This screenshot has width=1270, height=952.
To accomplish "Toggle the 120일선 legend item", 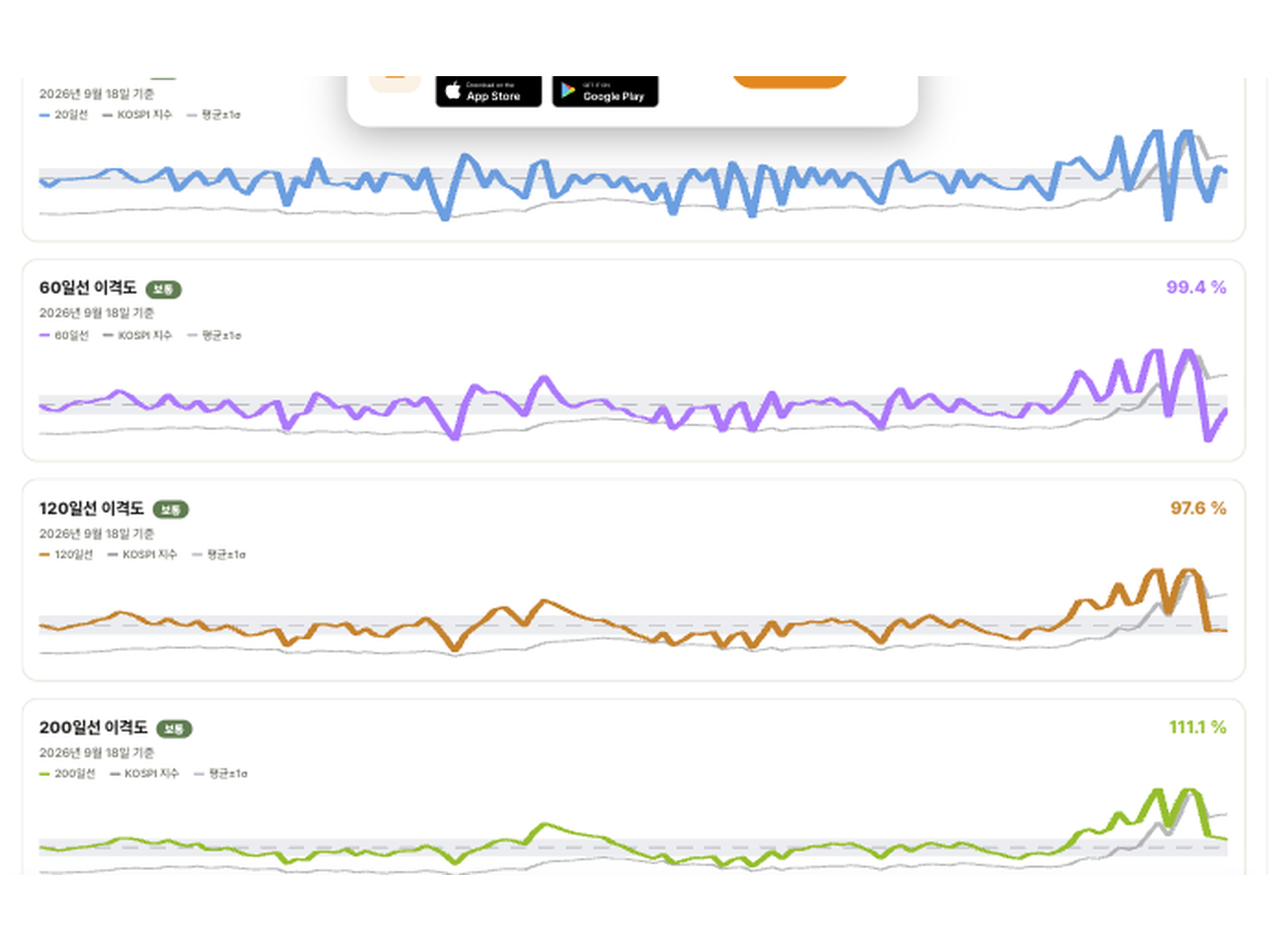I will click(x=66, y=555).
